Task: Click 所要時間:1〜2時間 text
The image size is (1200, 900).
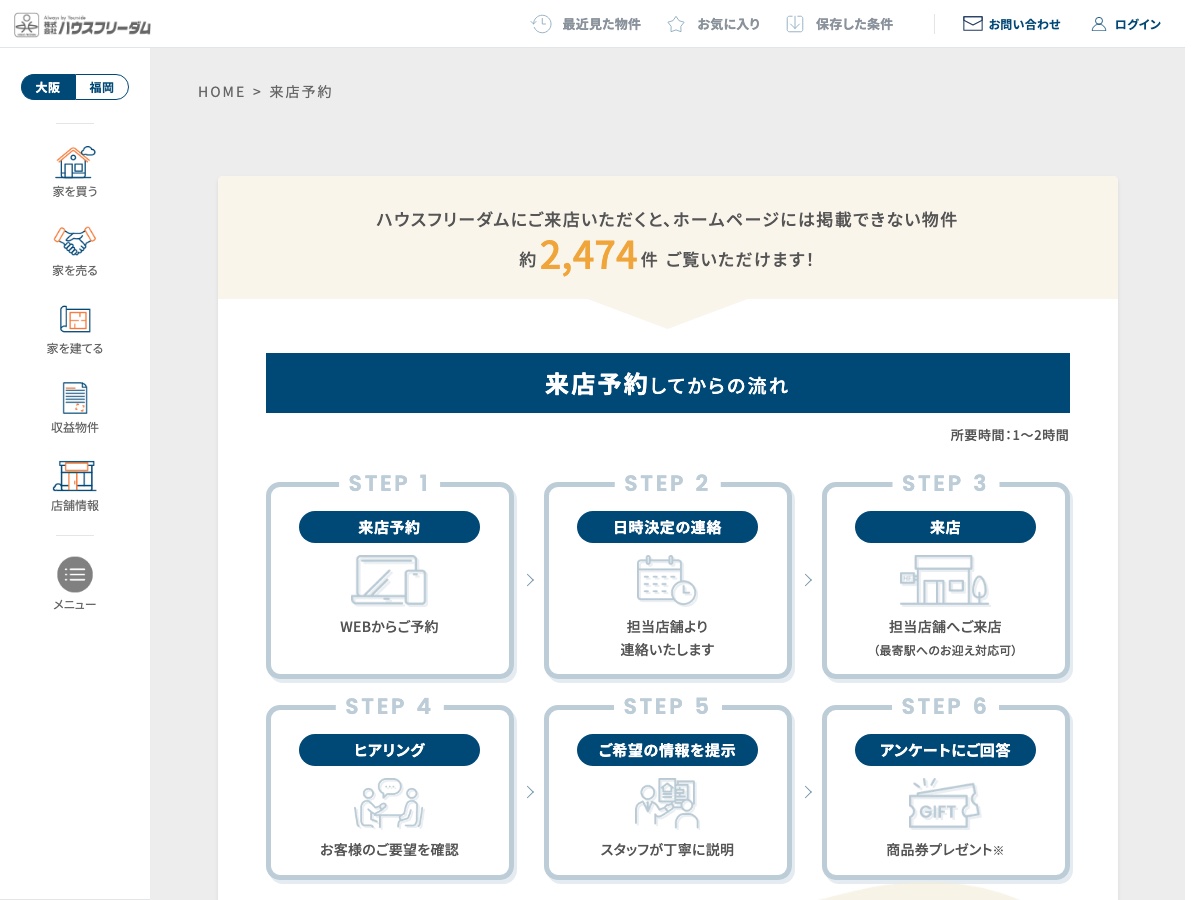Action: (x=1009, y=435)
